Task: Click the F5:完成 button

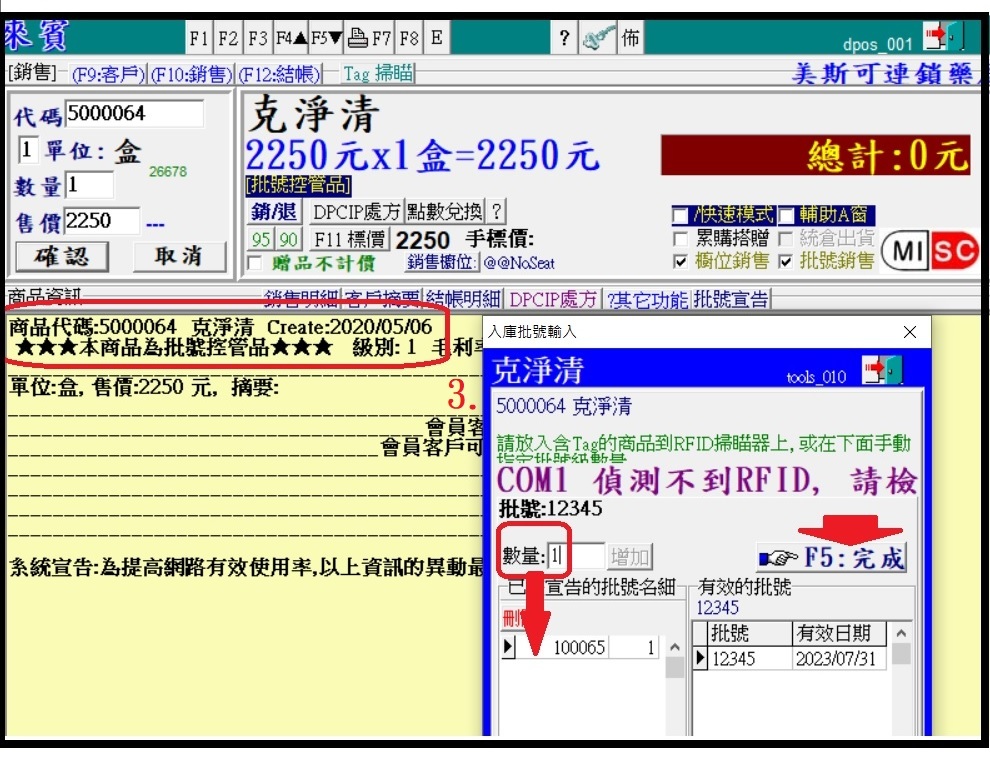Action: pyautogui.click(x=831, y=557)
